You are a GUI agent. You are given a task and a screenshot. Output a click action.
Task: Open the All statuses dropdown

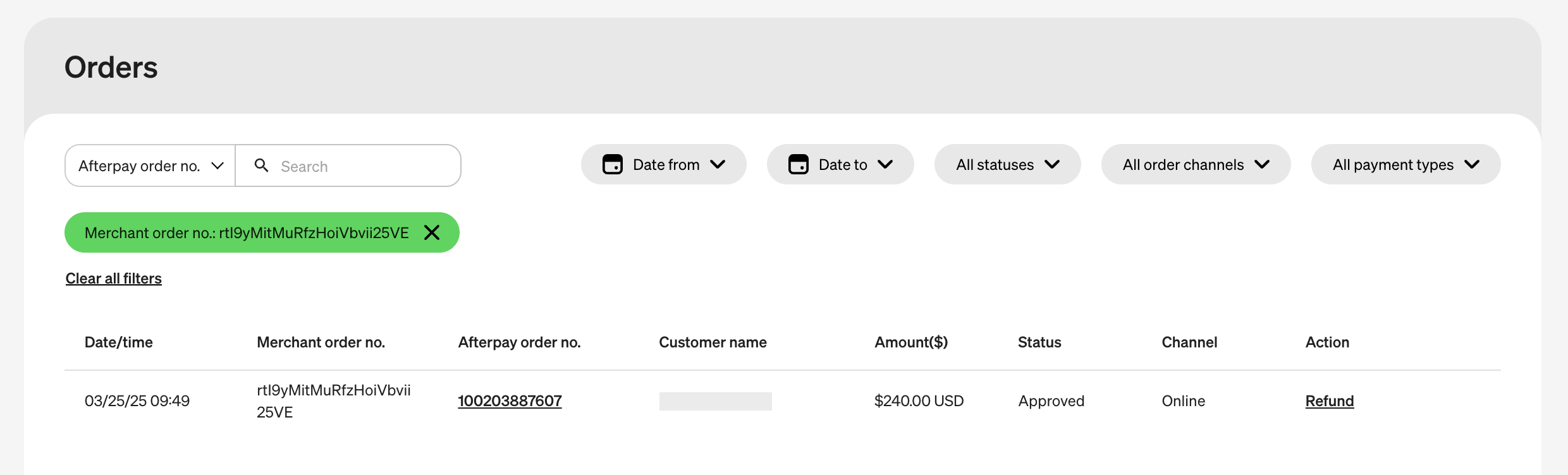[1007, 165]
